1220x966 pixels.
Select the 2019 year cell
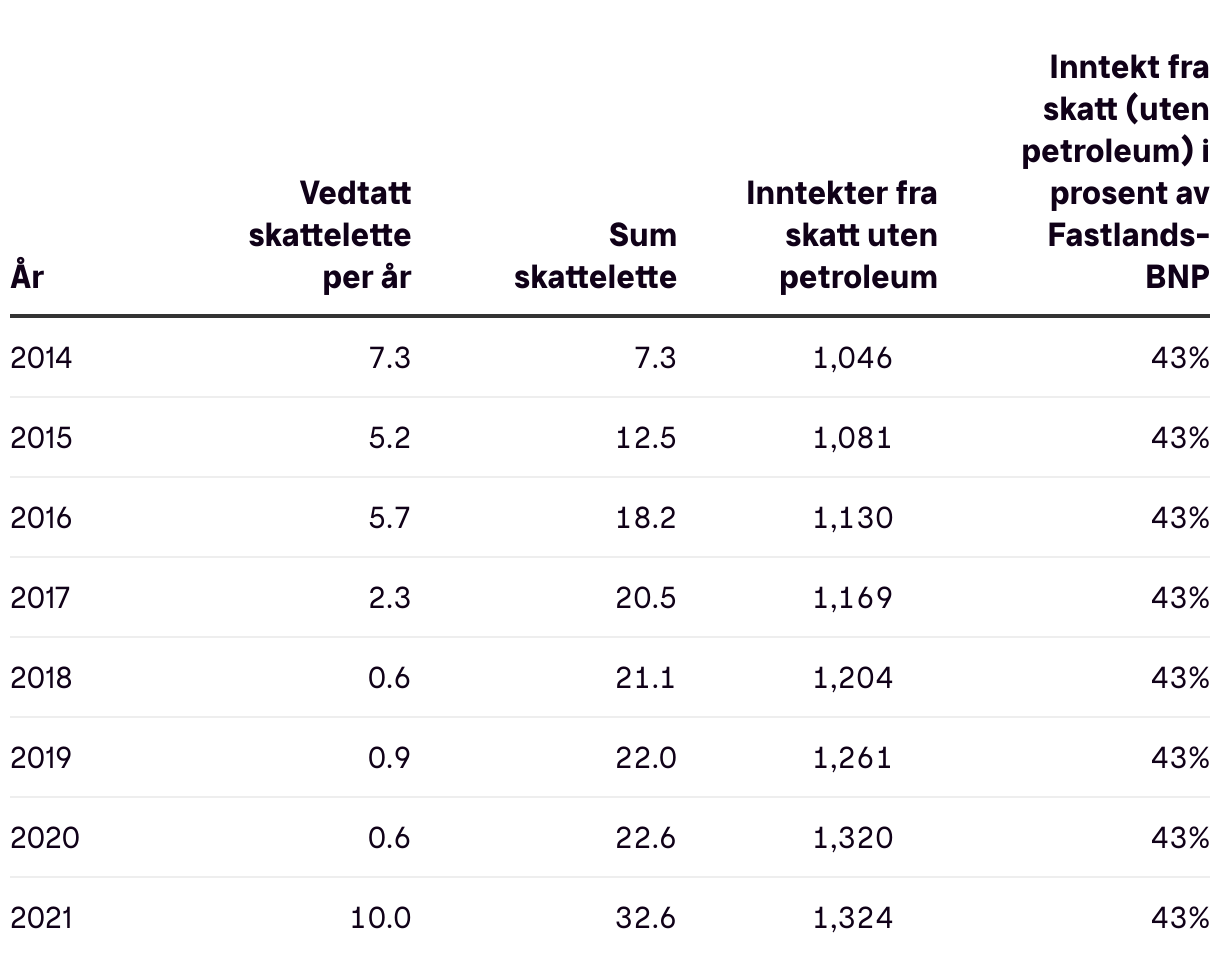point(42,758)
